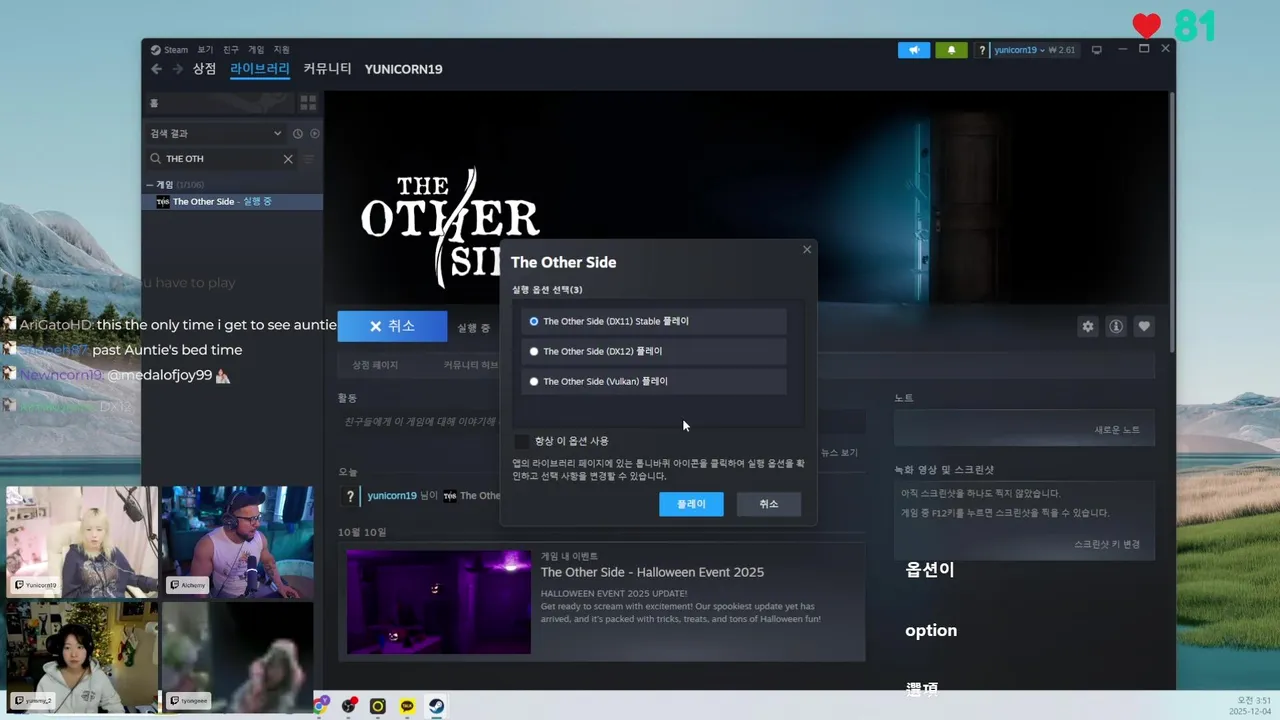Add game to favorites heart icon
The height and width of the screenshot is (720, 1280).
(x=1144, y=326)
